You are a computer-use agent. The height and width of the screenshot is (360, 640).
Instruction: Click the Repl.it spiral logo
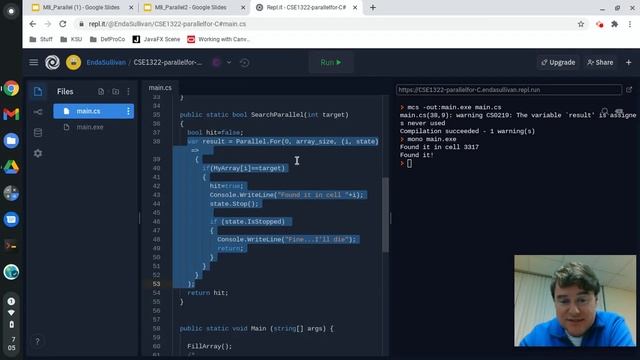coord(52,62)
